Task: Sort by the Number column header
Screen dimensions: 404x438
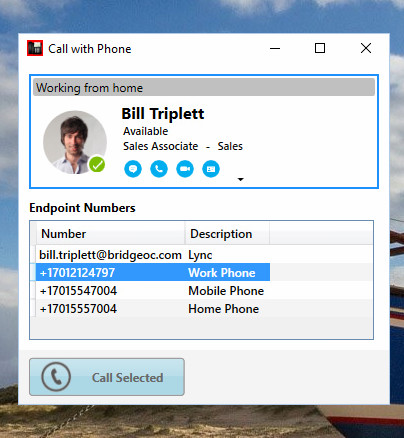Action: pyautogui.click(x=110, y=234)
